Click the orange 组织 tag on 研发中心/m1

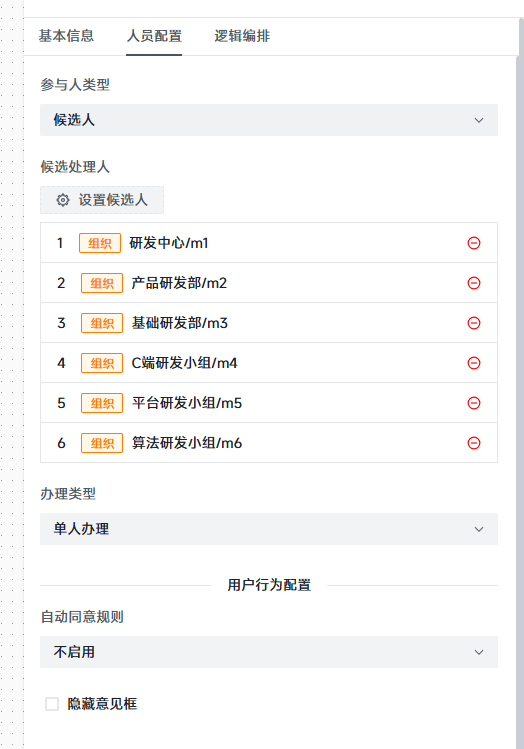tap(100, 243)
